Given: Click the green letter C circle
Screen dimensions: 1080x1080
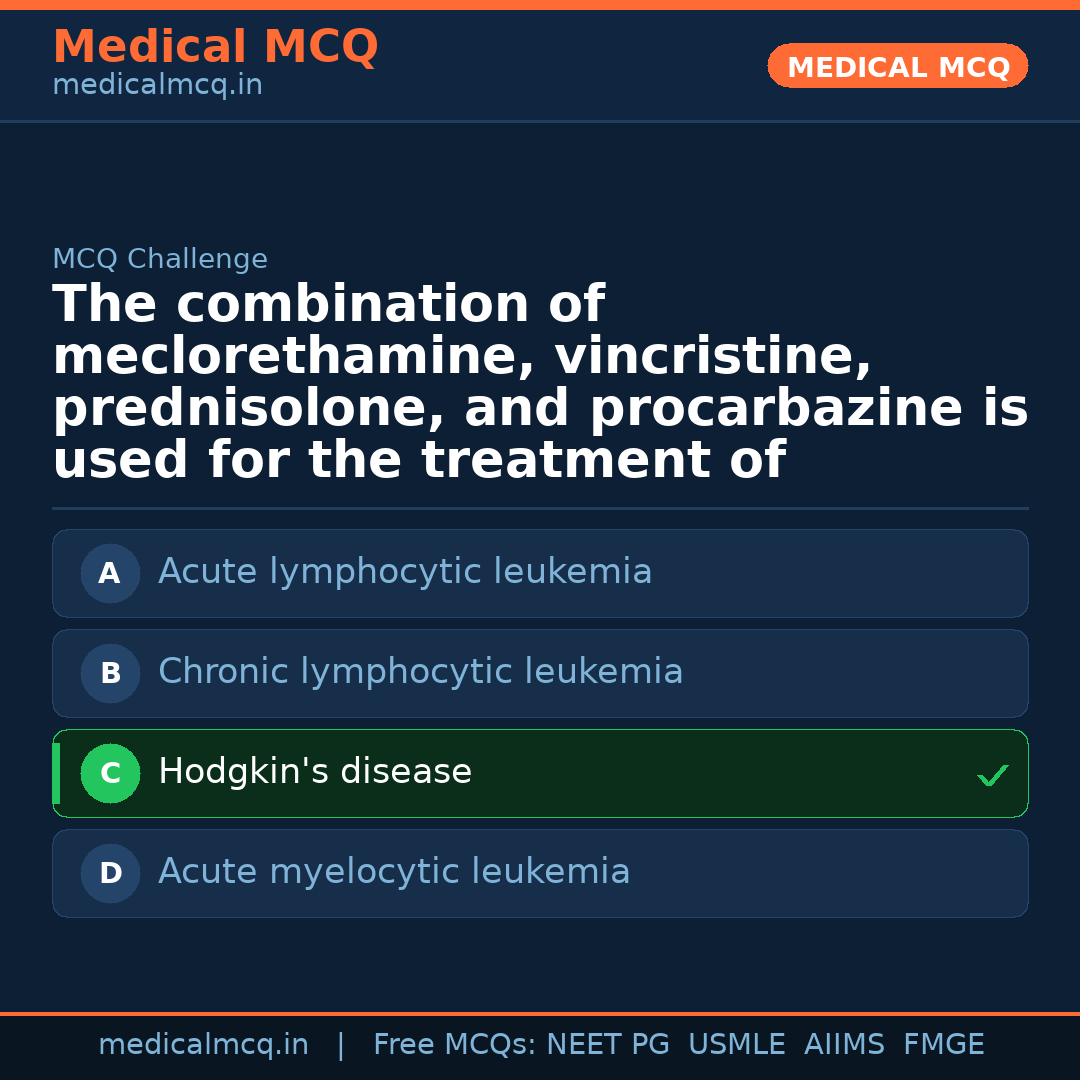Looking at the screenshot, I should [x=110, y=773].
